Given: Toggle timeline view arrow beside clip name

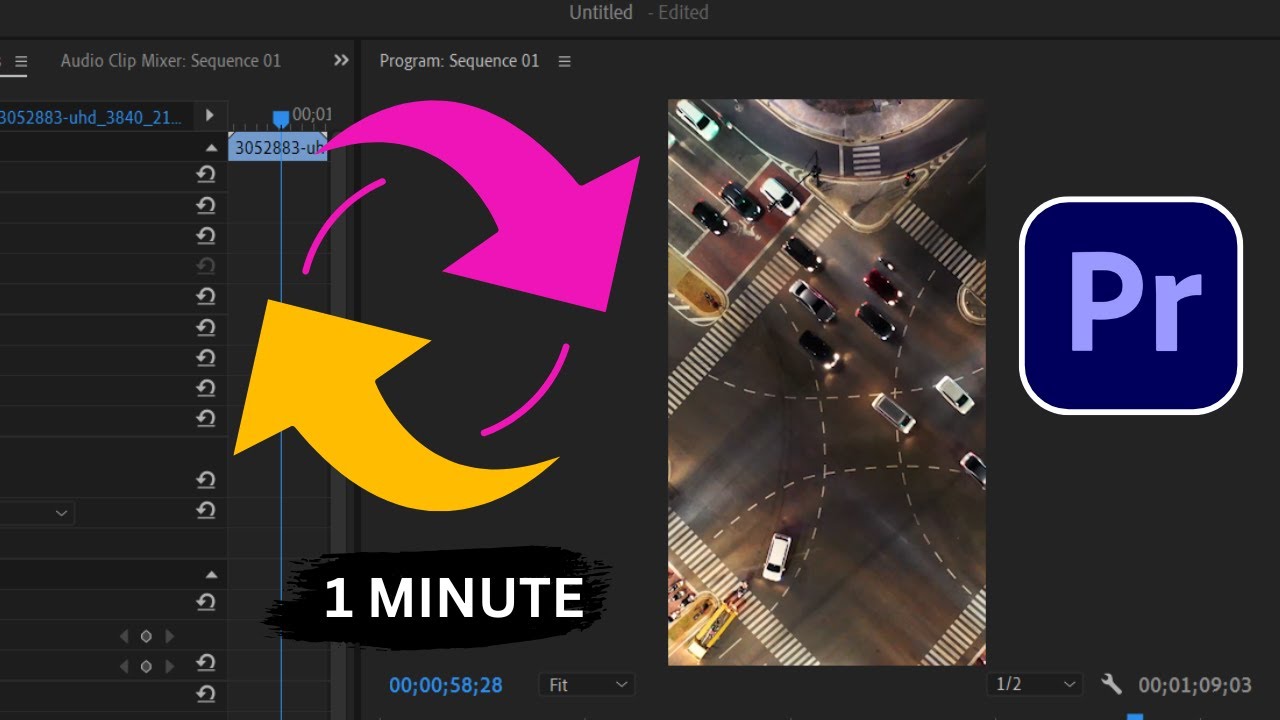Looking at the screenshot, I should (x=209, y=116).
